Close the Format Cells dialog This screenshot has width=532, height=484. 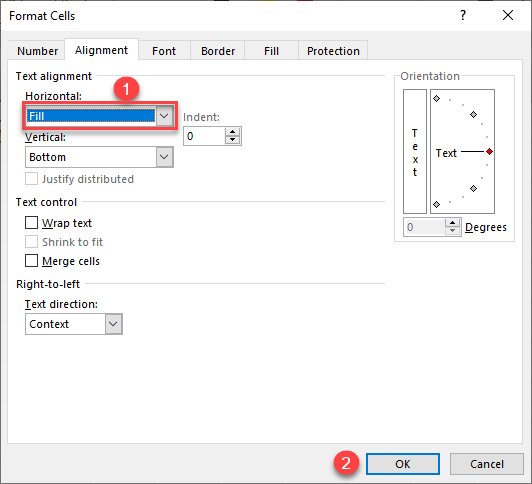508,15
